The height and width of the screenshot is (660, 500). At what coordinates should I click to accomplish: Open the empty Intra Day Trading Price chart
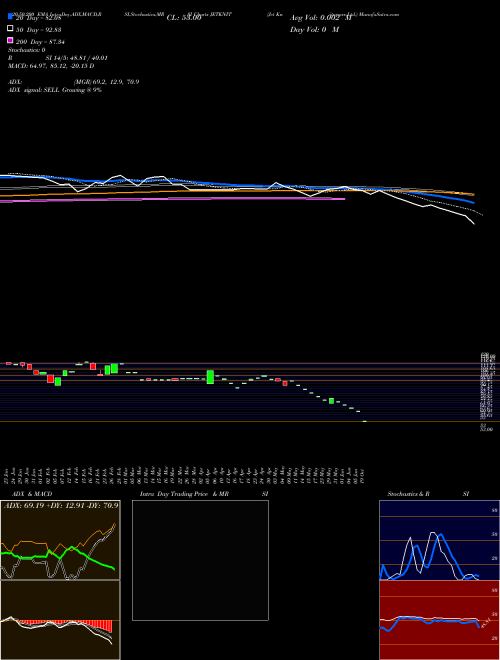200,560
